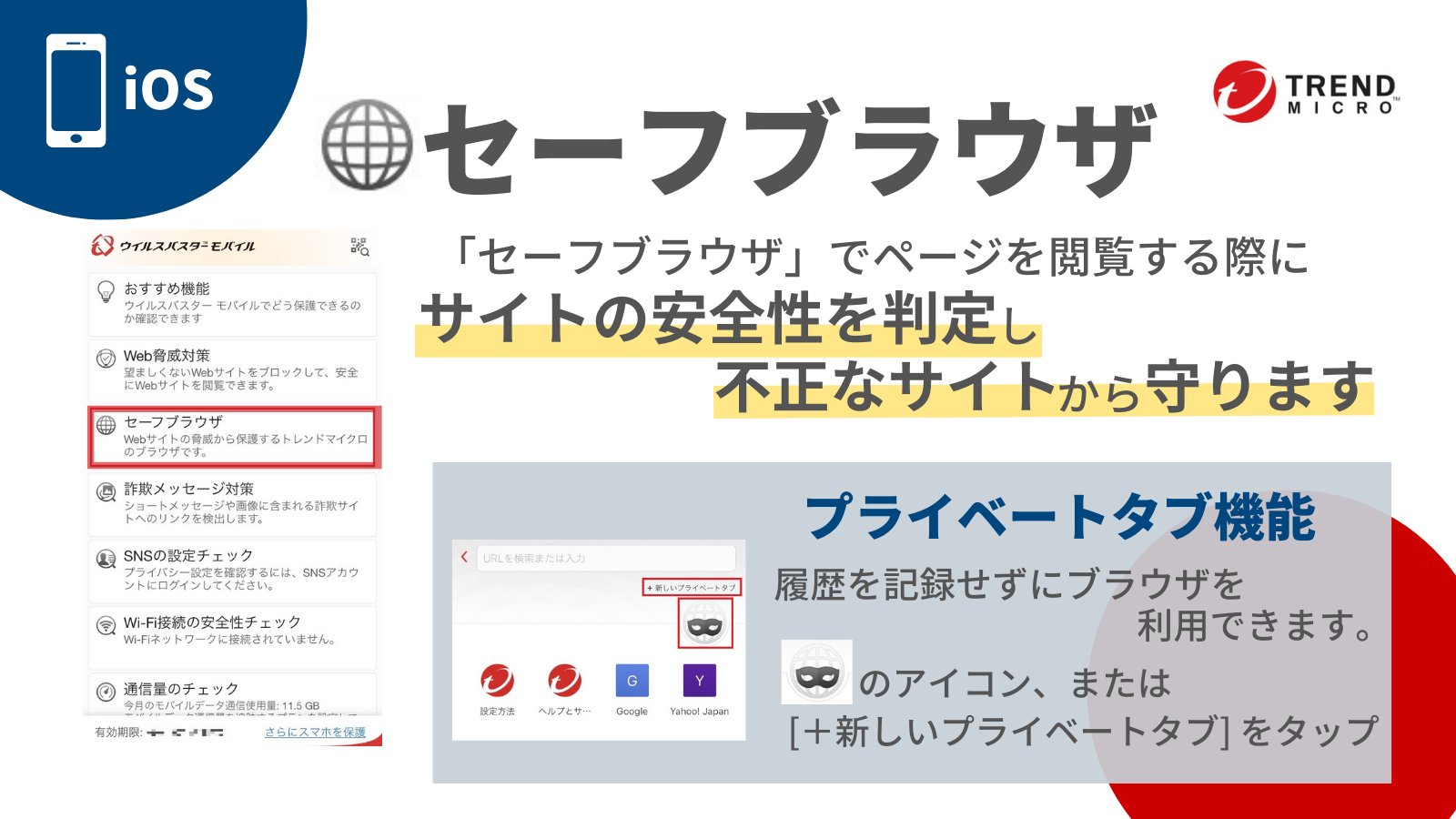Image resolution: width=1456 pixels, height=819 pixels.
Task: Open the Yahoo! Japan shortcut tile
Action: point(699,681)
